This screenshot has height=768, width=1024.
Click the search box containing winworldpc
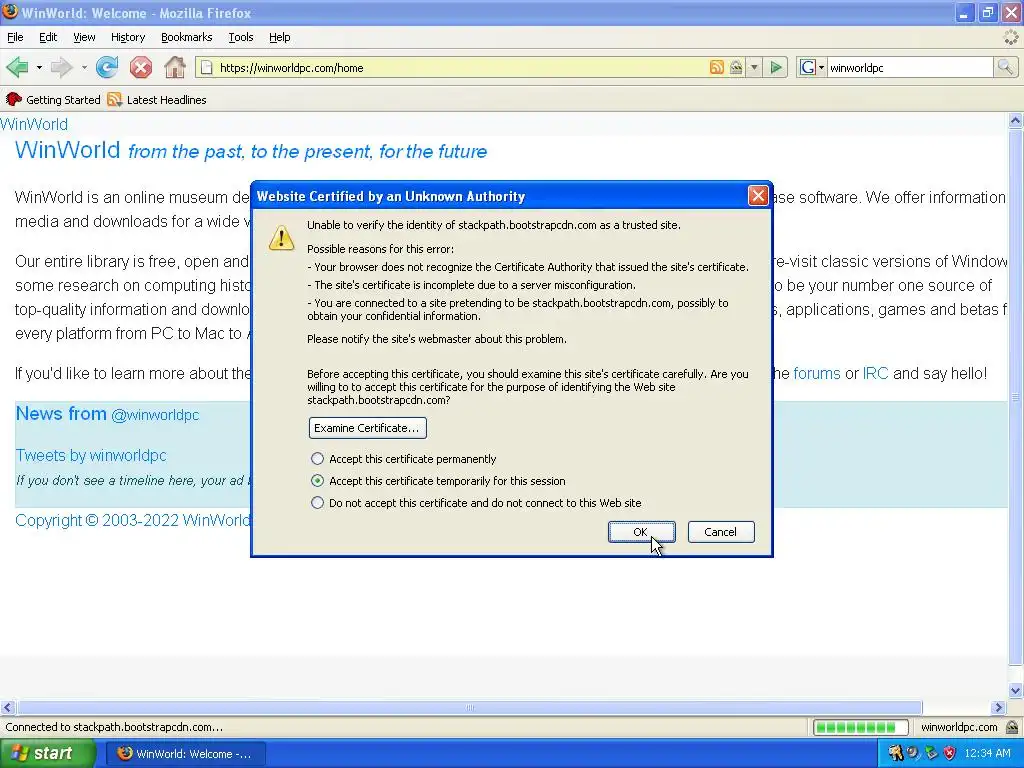(910, 67)
